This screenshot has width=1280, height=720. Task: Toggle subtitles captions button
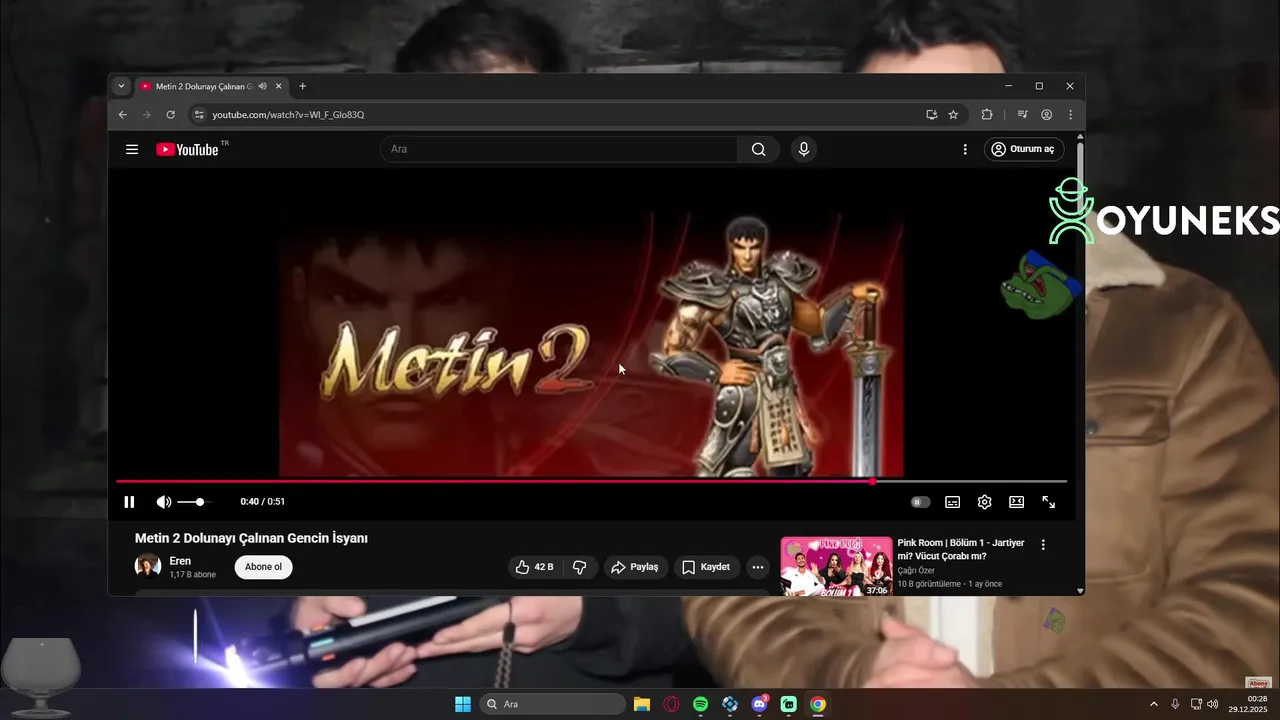(x=953, y=502)
